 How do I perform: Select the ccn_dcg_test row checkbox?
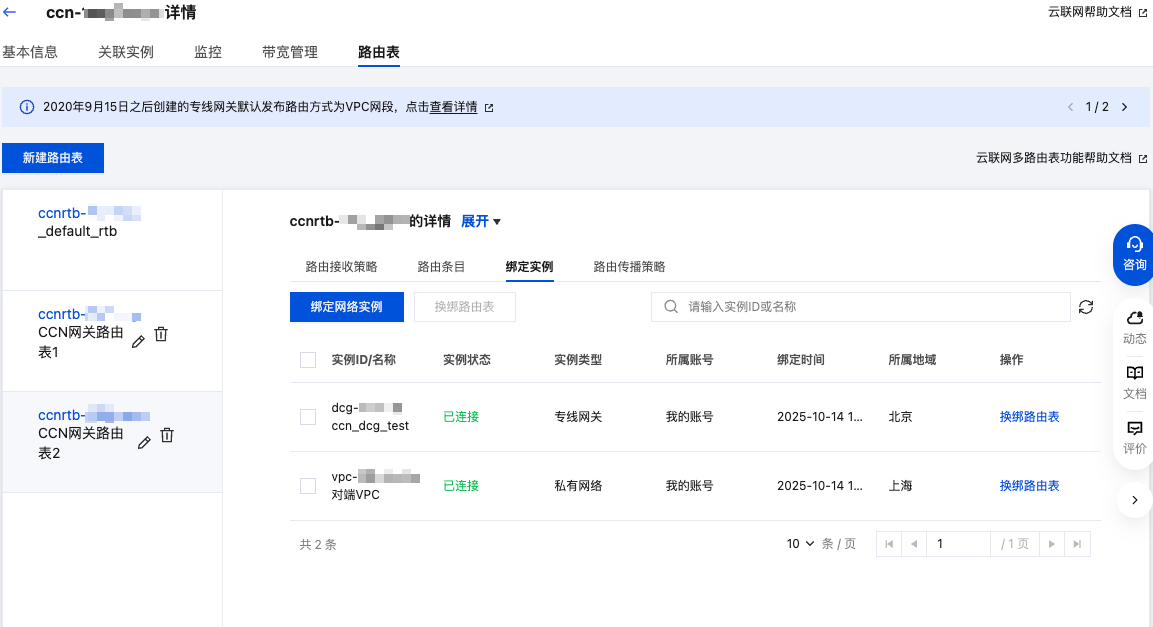click(x=308, y=417)
